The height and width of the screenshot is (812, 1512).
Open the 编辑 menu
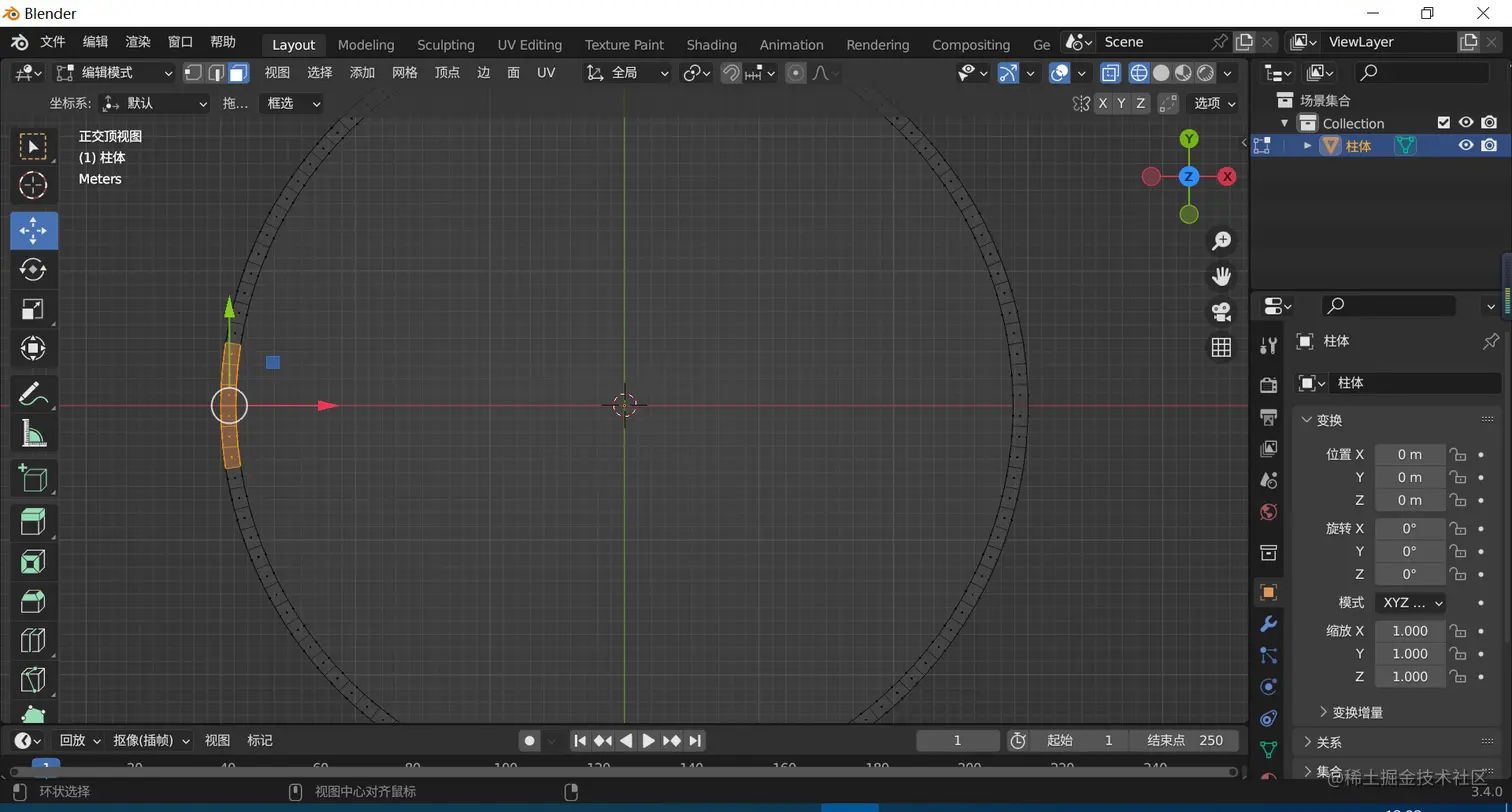click(x=95, y=42)
